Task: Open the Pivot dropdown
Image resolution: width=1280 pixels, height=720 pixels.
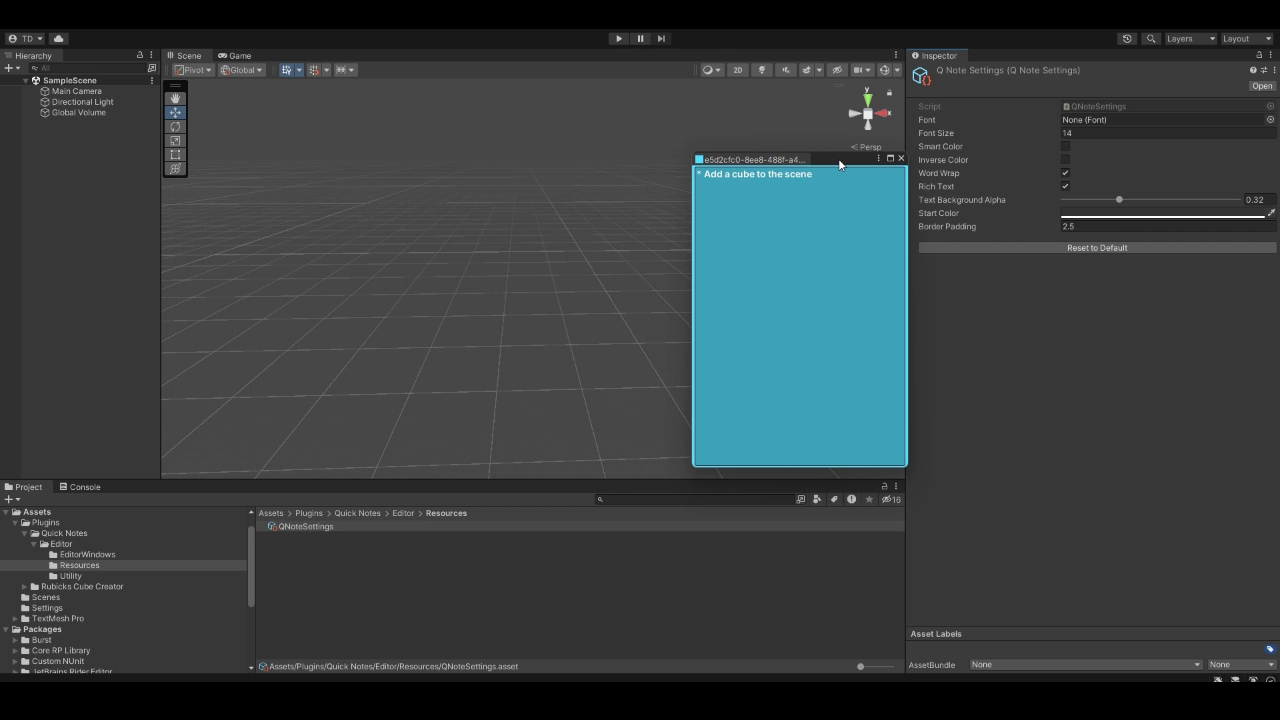Action: [x=192, y=70]
